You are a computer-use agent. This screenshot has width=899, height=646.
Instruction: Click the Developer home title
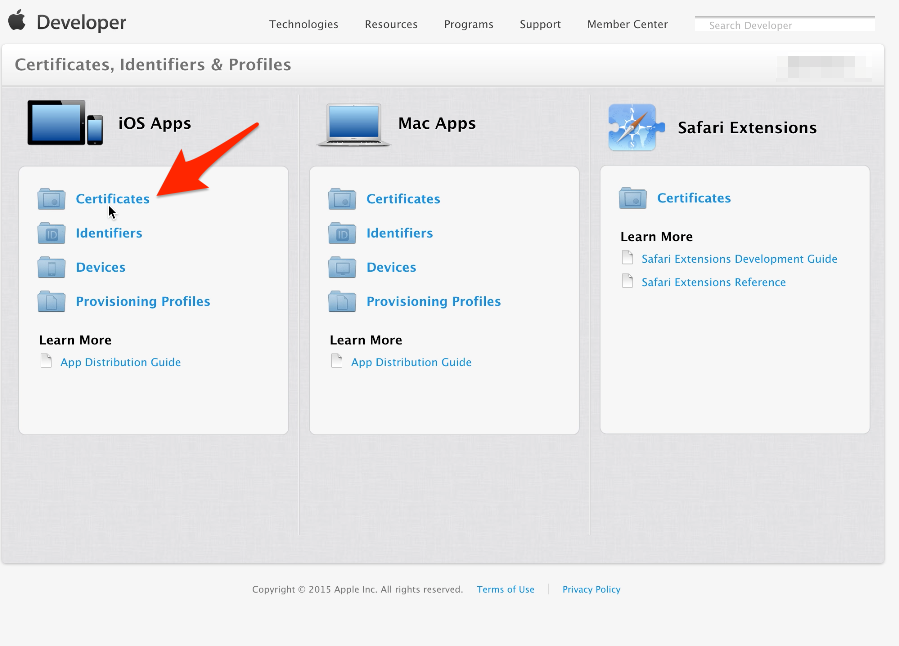[x=81, y=22]
